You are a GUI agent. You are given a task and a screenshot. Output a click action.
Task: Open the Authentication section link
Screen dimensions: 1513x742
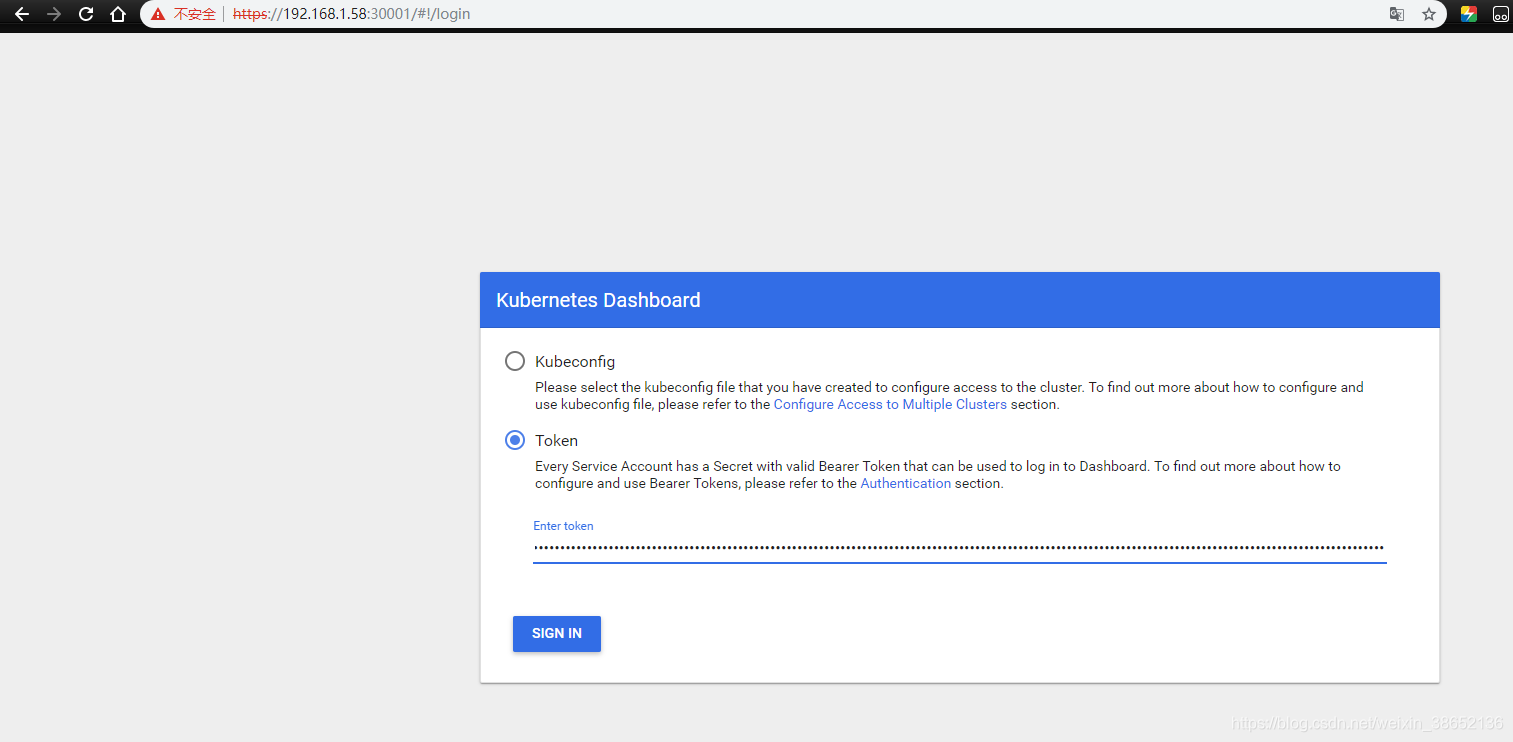click(x=906, y=483)
